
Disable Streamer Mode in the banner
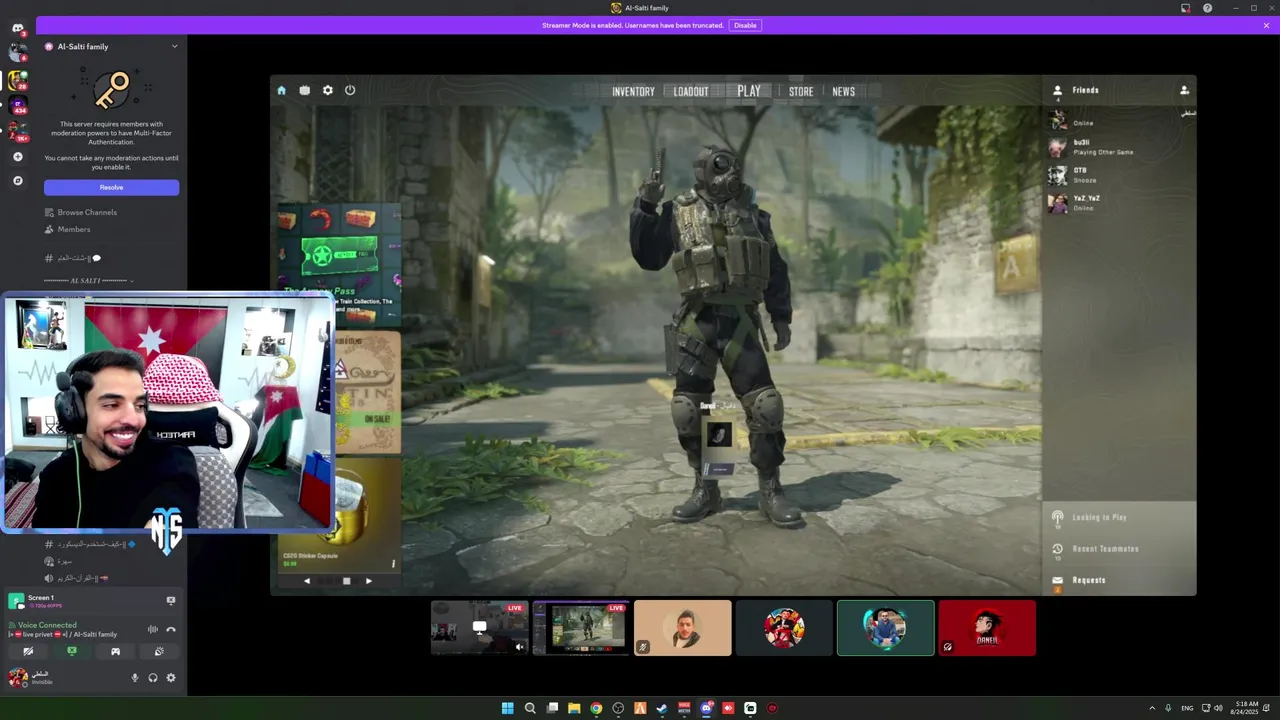(x=745, y=25)
